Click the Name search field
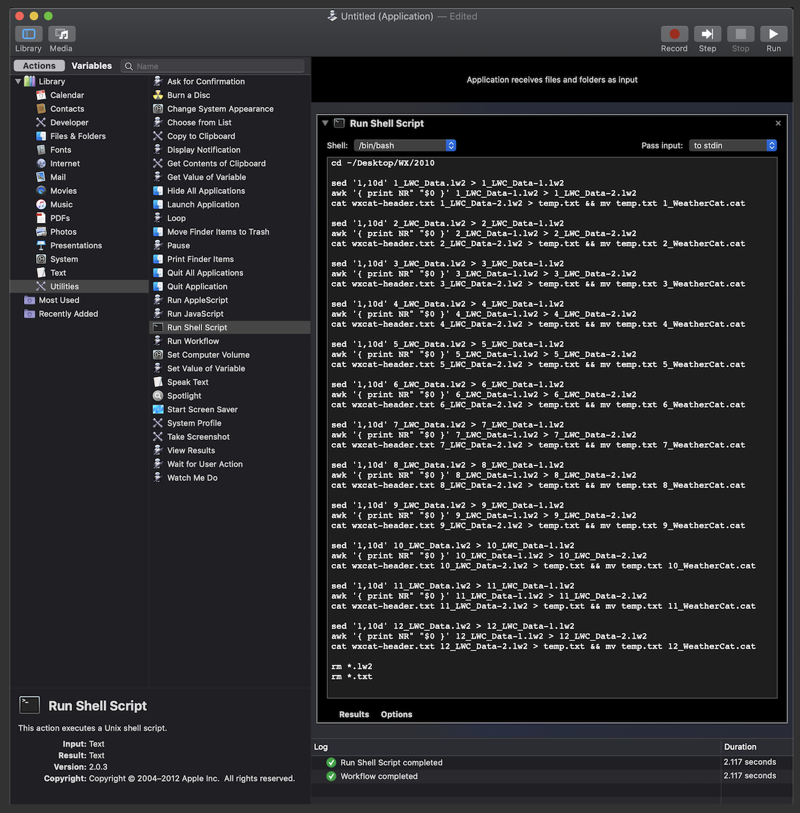Screen dimensions: 800x813 213,66
